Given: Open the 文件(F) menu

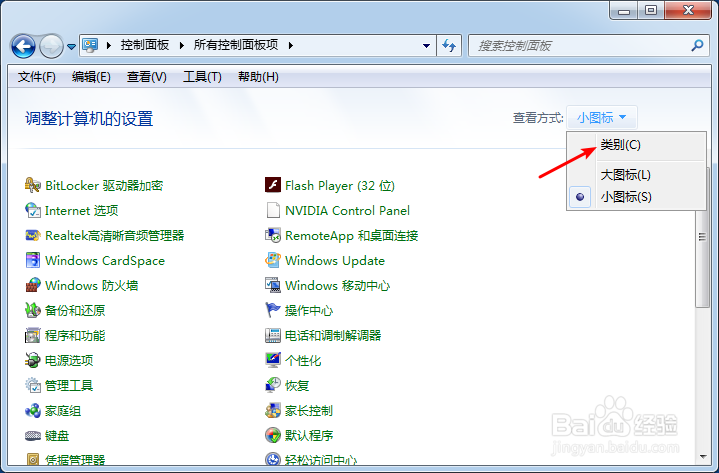Looking at the screenshot, I should 37,77.
